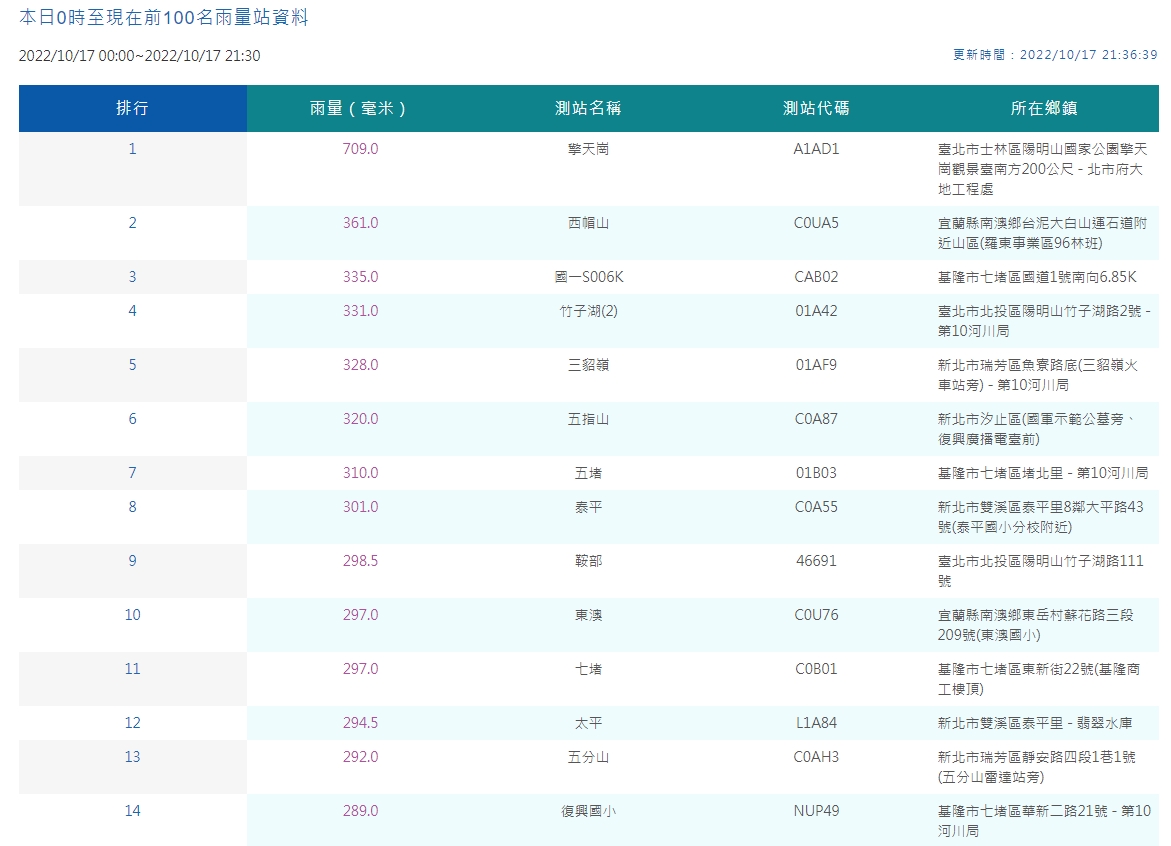
Task: Select station name 七堵
Action: pos(588,669)
